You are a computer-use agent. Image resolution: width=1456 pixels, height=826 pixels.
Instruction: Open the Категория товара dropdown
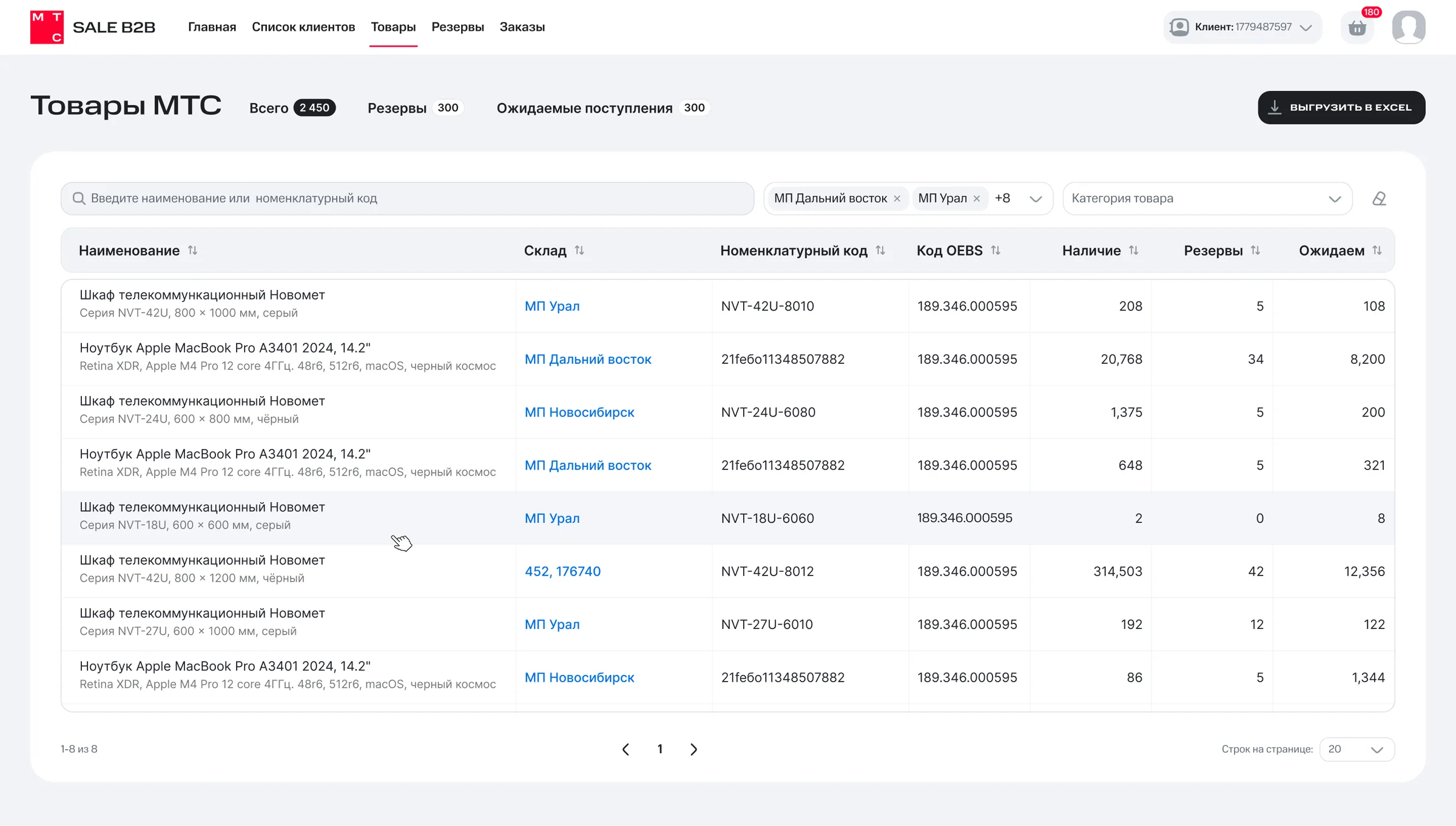pos(1207,198)
